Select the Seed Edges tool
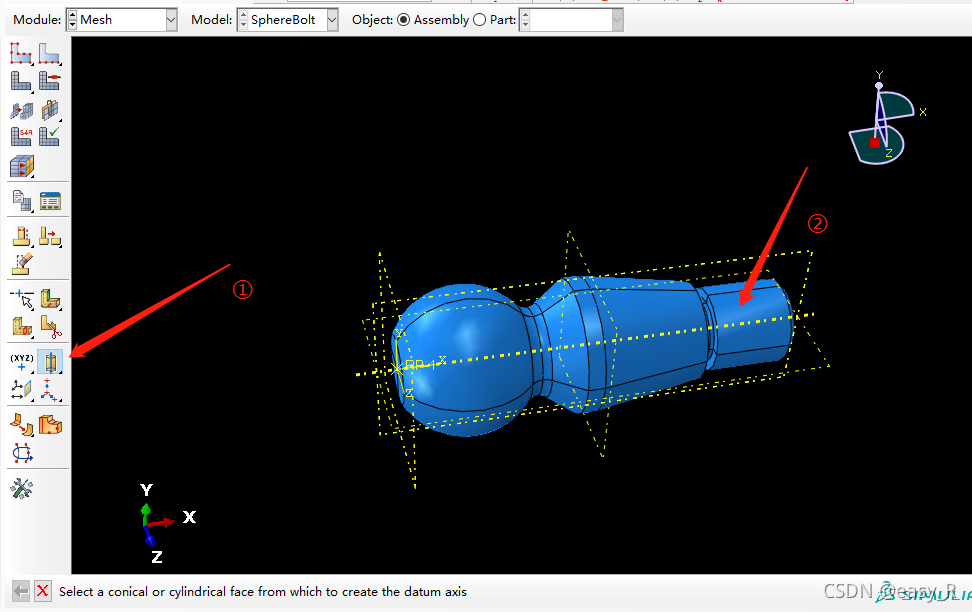972x612 pixels. coord(49,53)
